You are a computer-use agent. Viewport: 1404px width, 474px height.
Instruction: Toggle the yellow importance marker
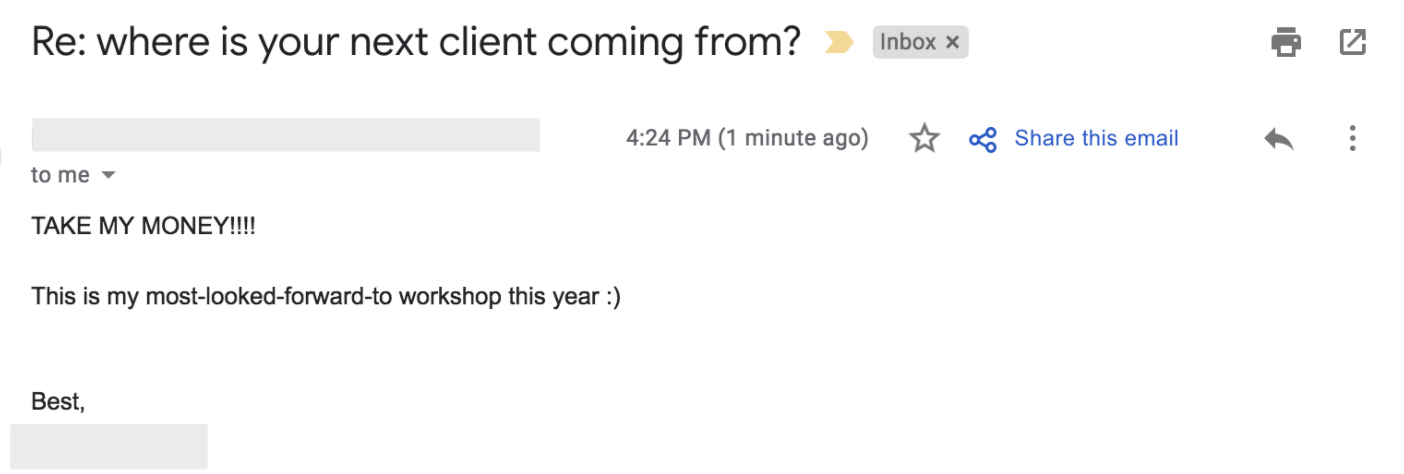tap(839, 43)
